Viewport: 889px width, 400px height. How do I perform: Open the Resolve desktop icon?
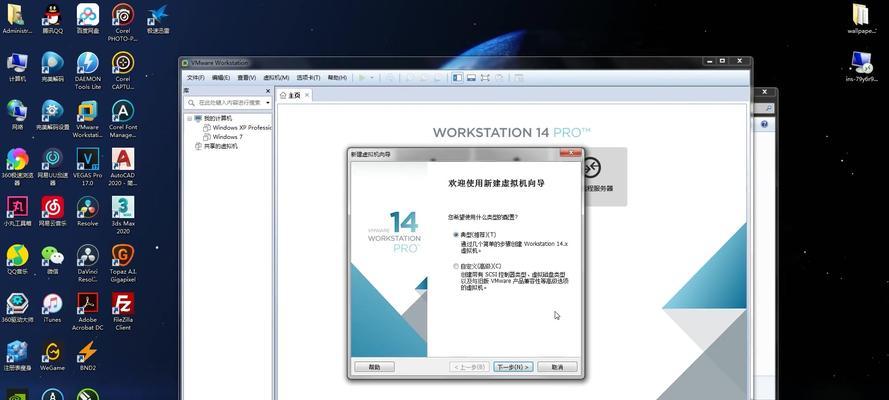(87, 211)
